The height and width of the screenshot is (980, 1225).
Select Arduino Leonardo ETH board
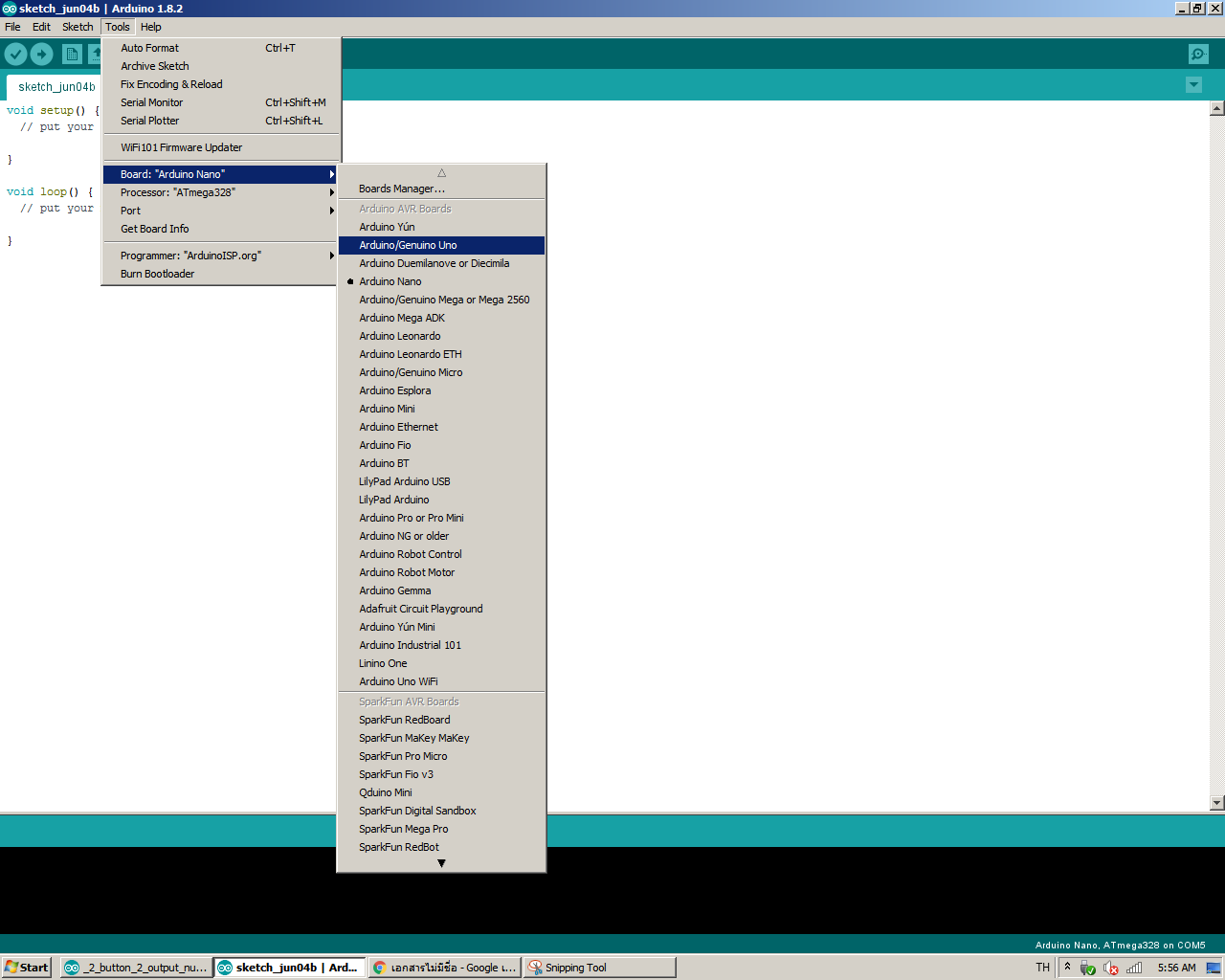441,354
